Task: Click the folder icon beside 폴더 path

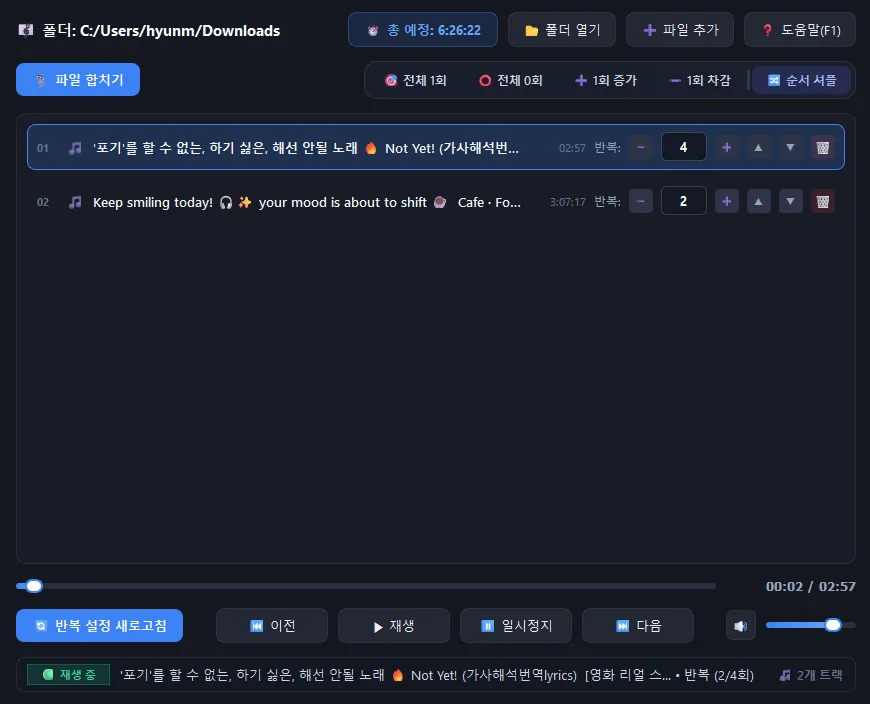Action: [x=26, y=30]
